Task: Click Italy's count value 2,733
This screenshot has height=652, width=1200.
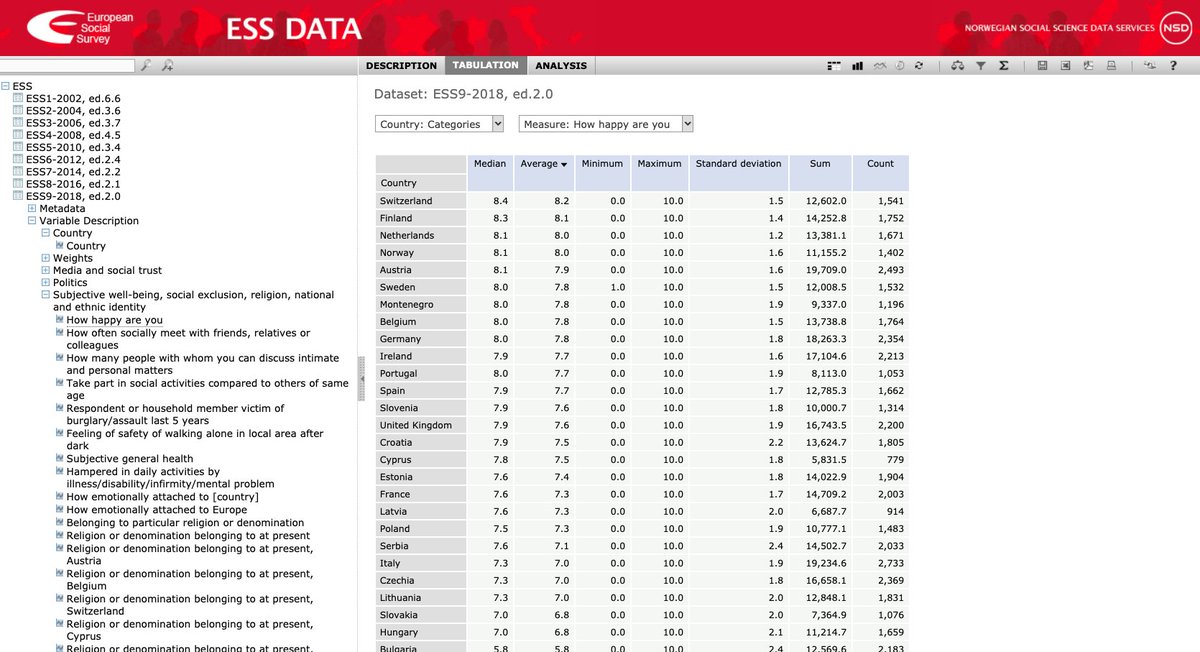Action: (891, 563)
